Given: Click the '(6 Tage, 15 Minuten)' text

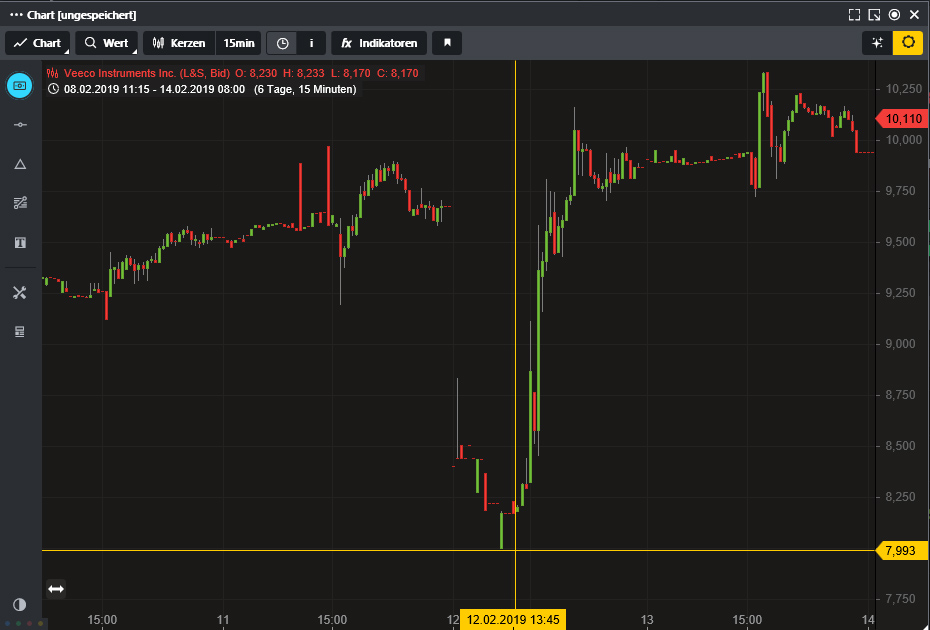Looking at the screenshot, I should [x=305, y=90].
